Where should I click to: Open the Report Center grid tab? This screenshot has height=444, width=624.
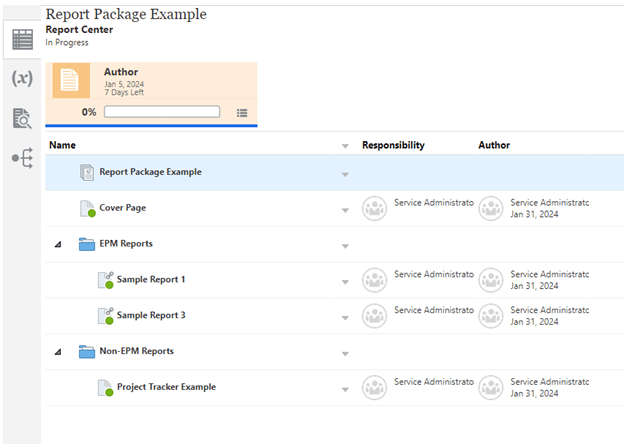pyautogui.click(x=21, y=40)
